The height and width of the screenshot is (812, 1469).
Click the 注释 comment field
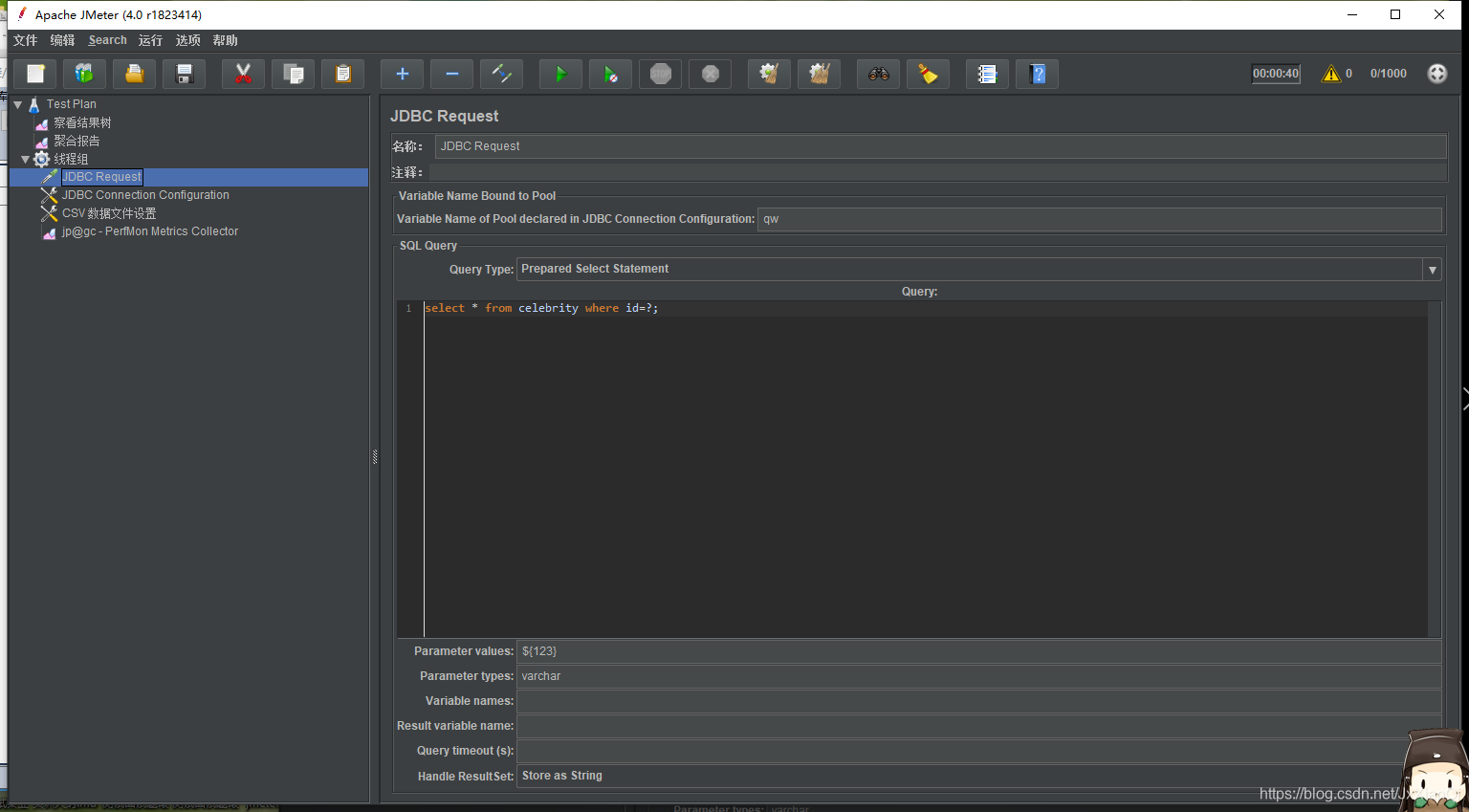(937, 172)
